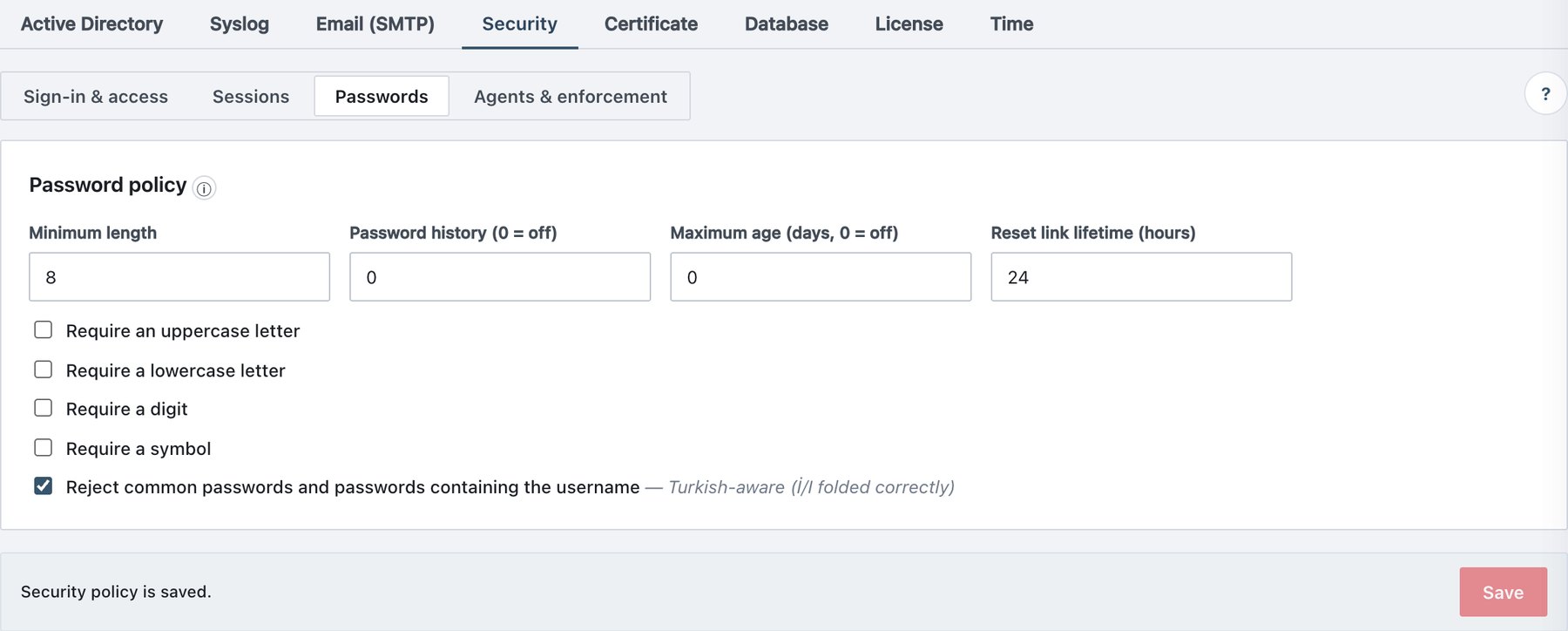The height and width of the screenshot is (631, 1568).
Task: Enable Require an uppercase letter
Action: coord(43,329)
